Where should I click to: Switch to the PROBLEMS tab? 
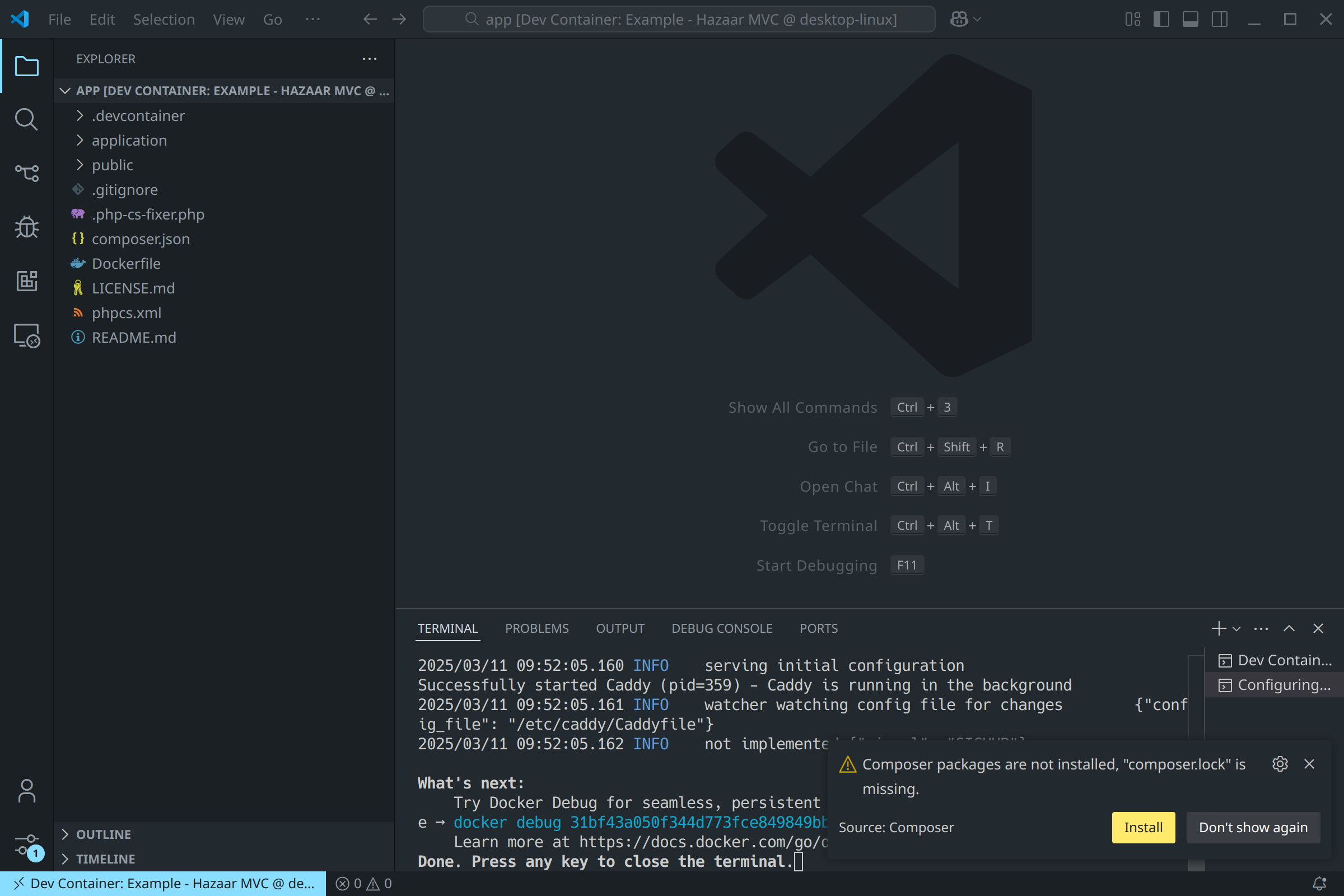click(536, 628)
